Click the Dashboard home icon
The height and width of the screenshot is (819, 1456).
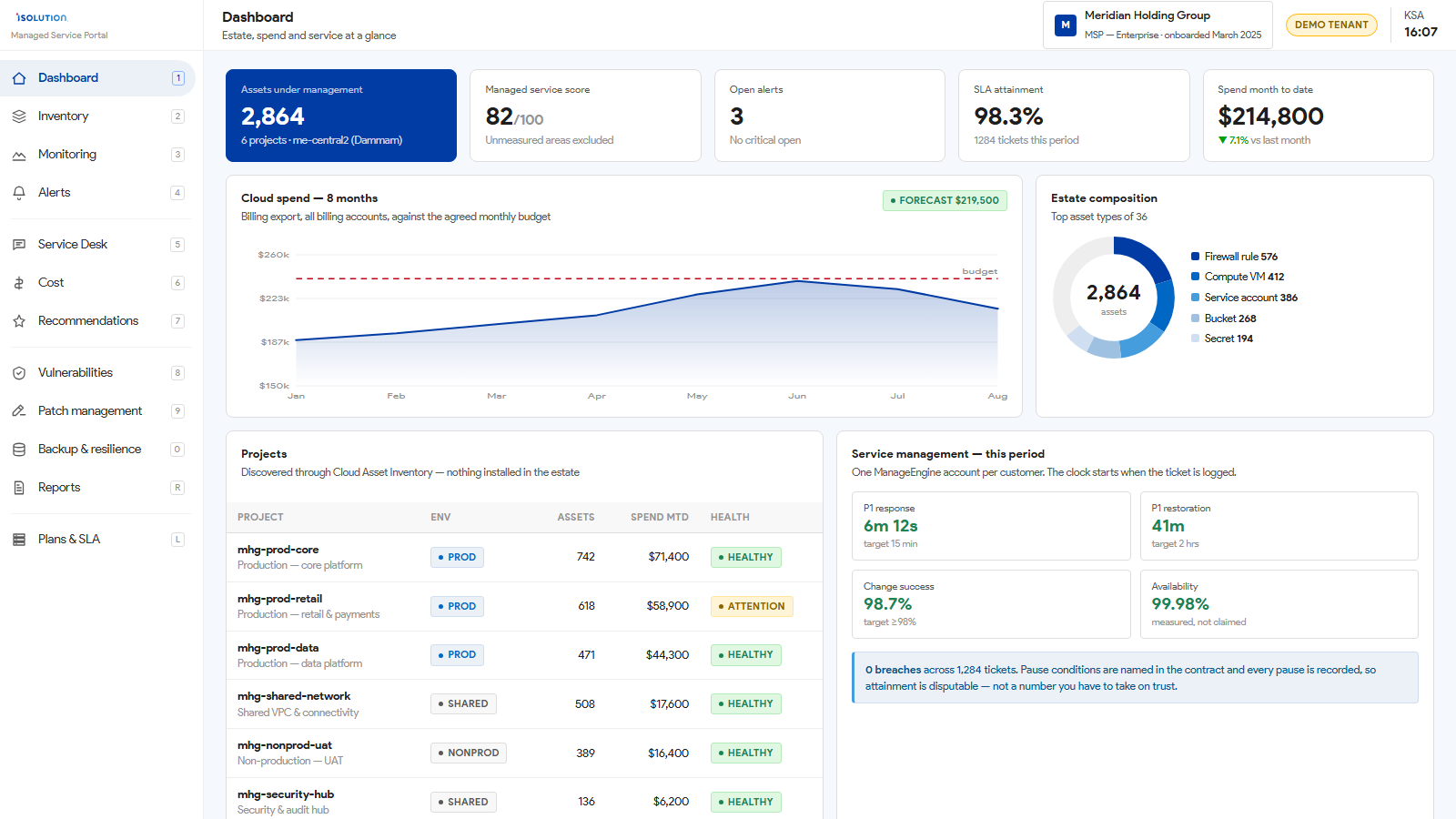[19, 78]
